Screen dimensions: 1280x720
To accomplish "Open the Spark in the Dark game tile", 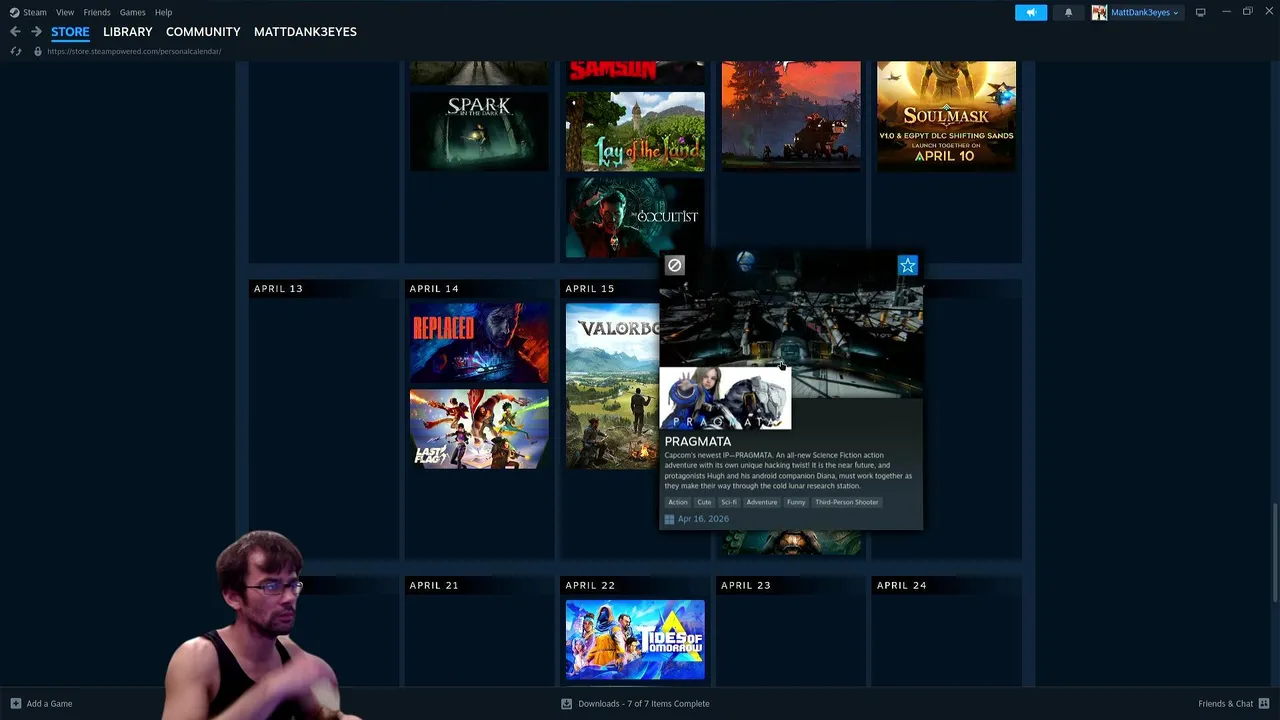I will [x=479, y=131].
